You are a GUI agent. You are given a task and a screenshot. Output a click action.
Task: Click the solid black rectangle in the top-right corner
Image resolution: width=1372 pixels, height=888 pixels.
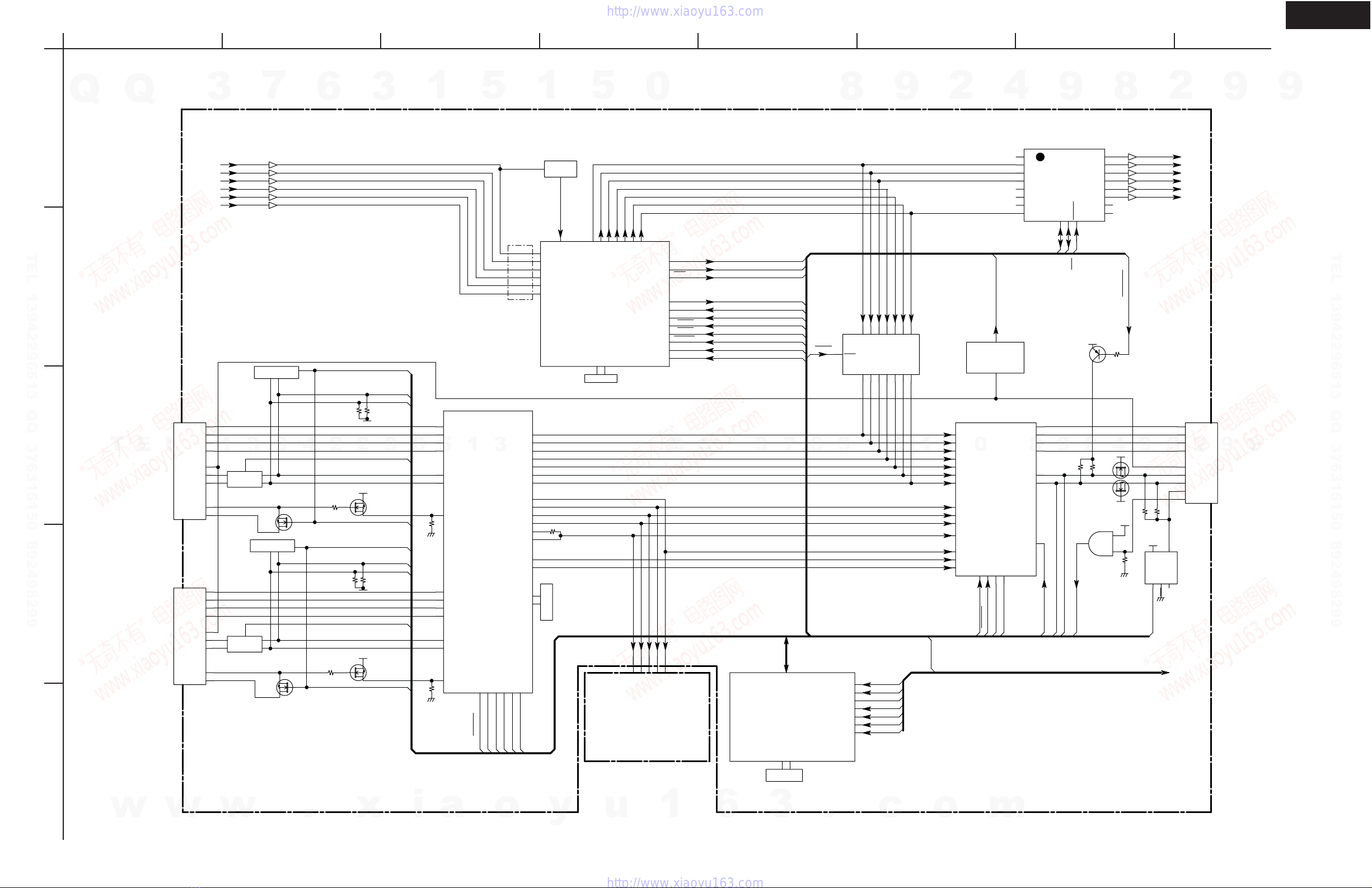(x=1328, y=15)
